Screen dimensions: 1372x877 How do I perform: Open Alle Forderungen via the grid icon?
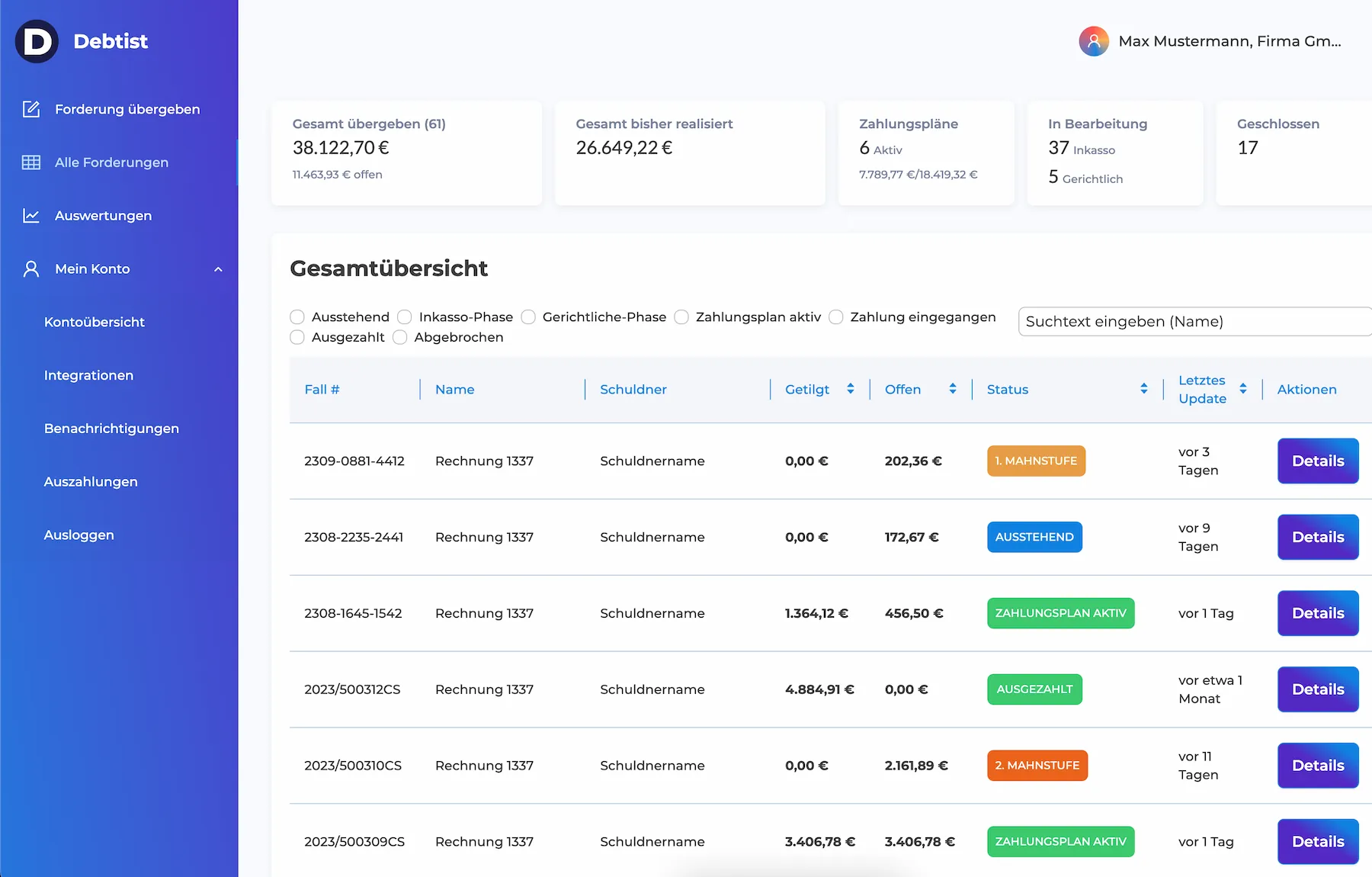pos(30,162)
